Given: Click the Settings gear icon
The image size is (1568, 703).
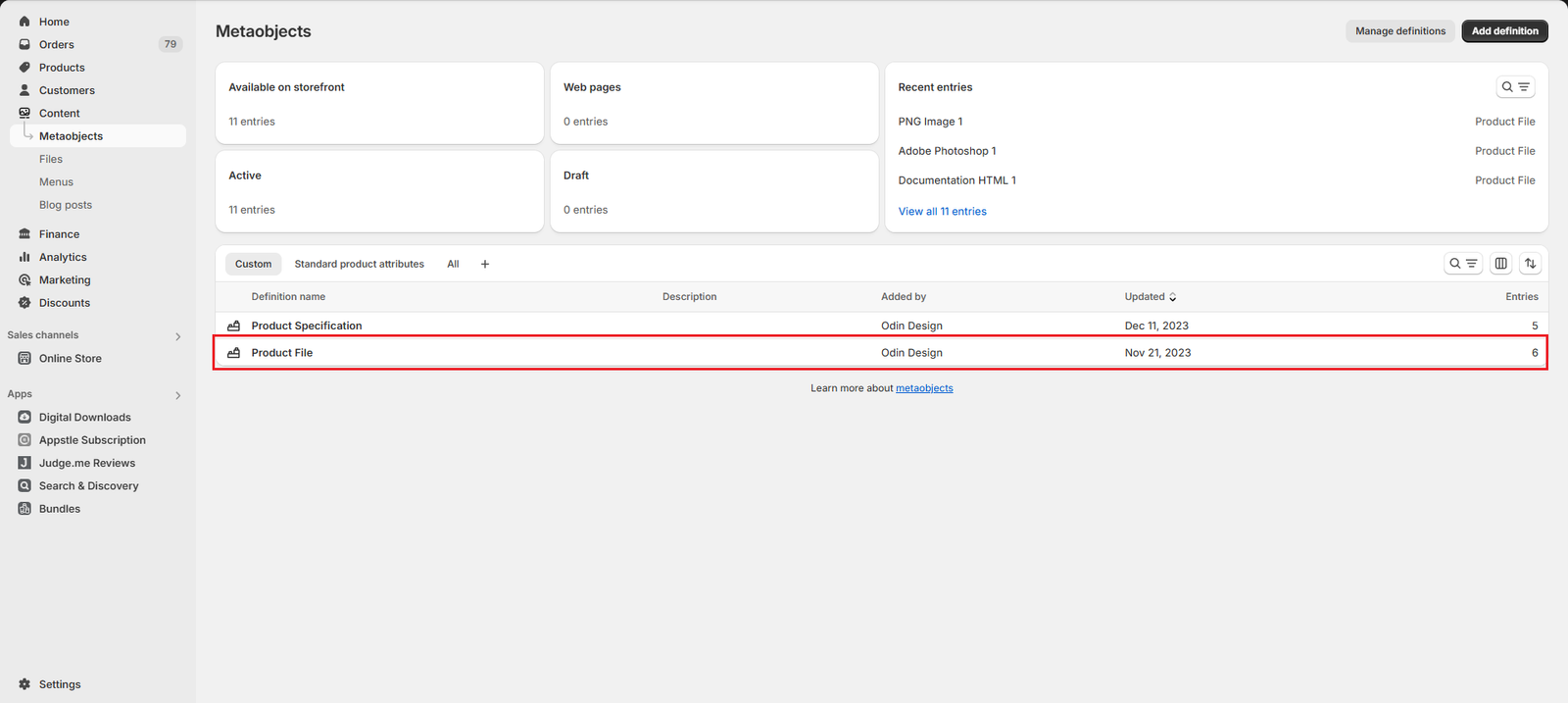Looking at the screenshot, I should (x=24, y=684).
